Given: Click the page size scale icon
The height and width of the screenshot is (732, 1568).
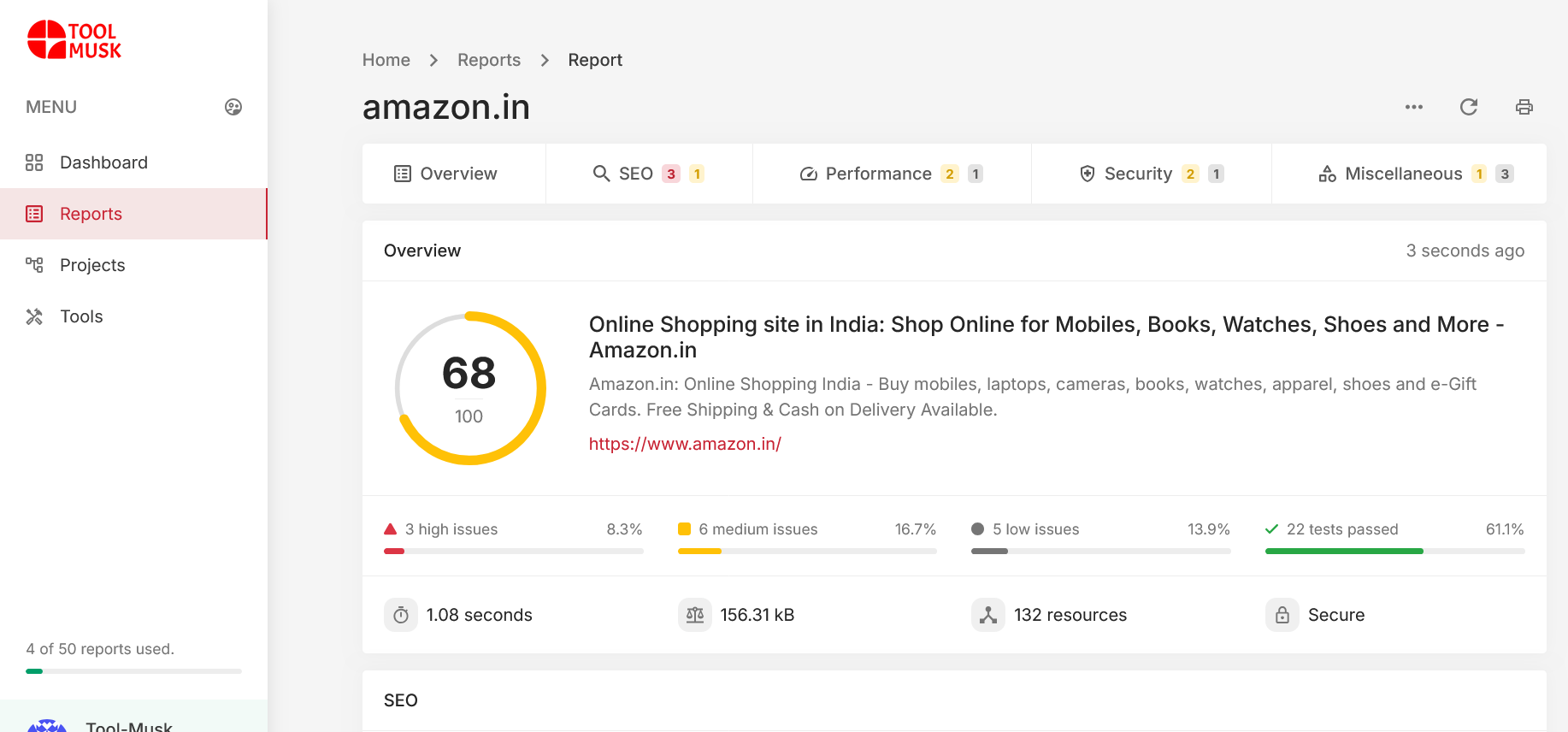Looking at the screenshot, I should pos(695,615).
